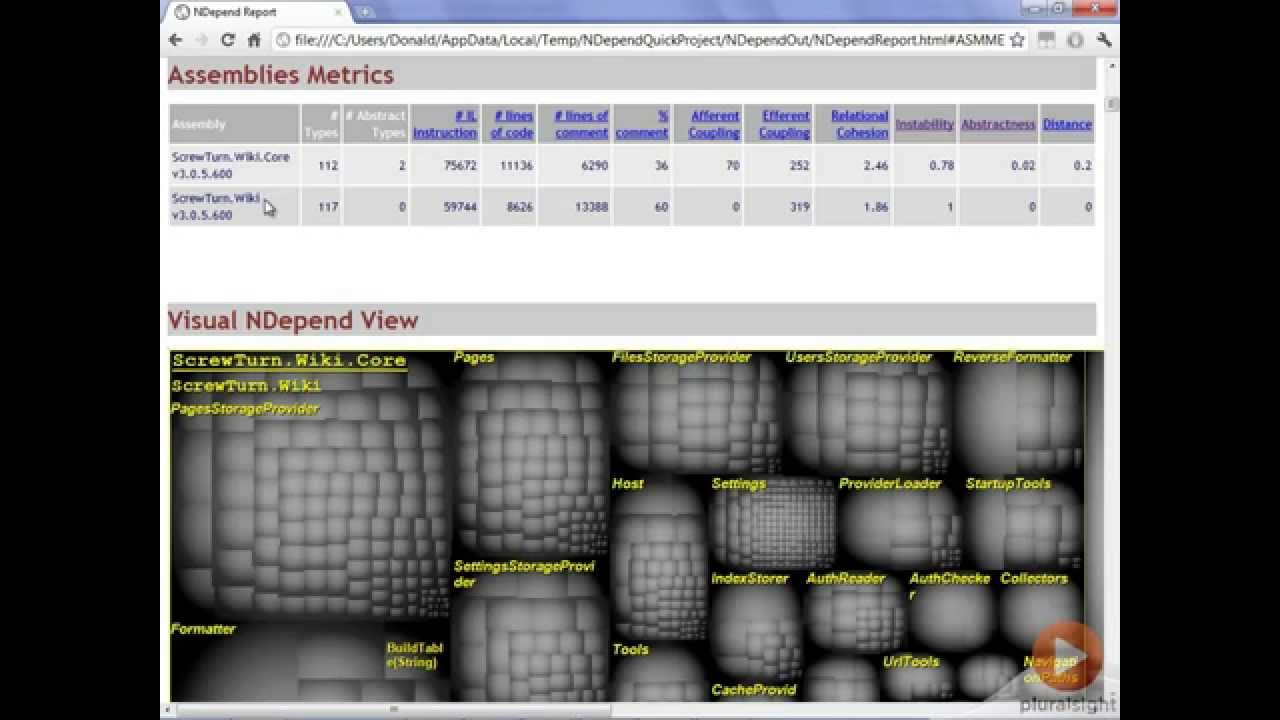
Task: Click the Assemblies Metrics heading
Action: (x=281, y=75)
